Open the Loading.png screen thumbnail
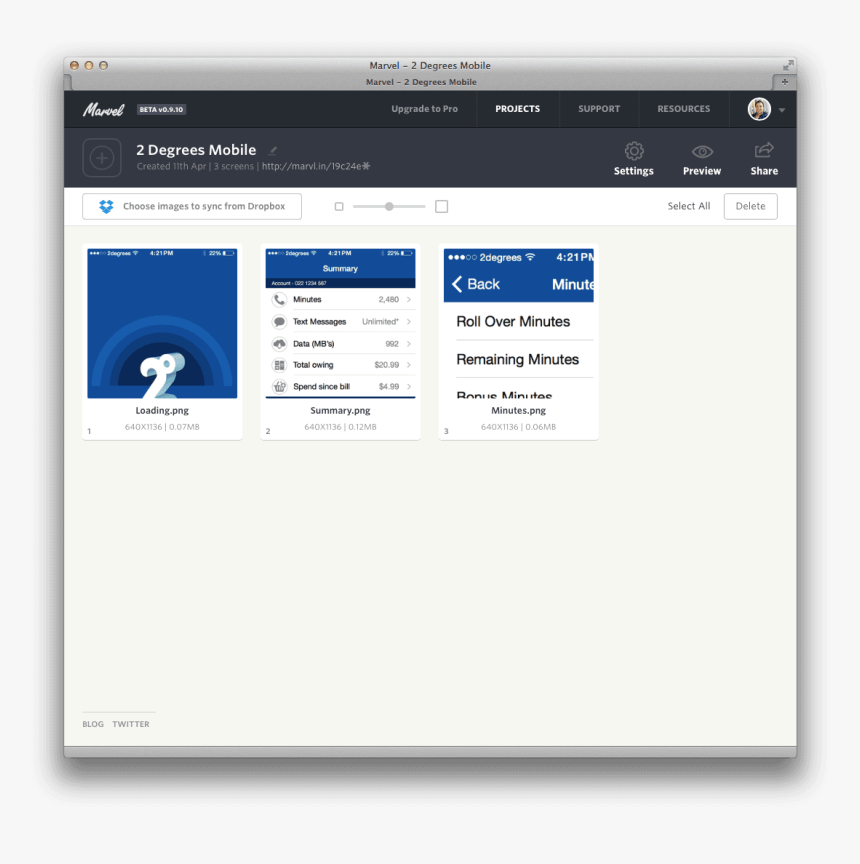860x864 pixels. (162, 323)
